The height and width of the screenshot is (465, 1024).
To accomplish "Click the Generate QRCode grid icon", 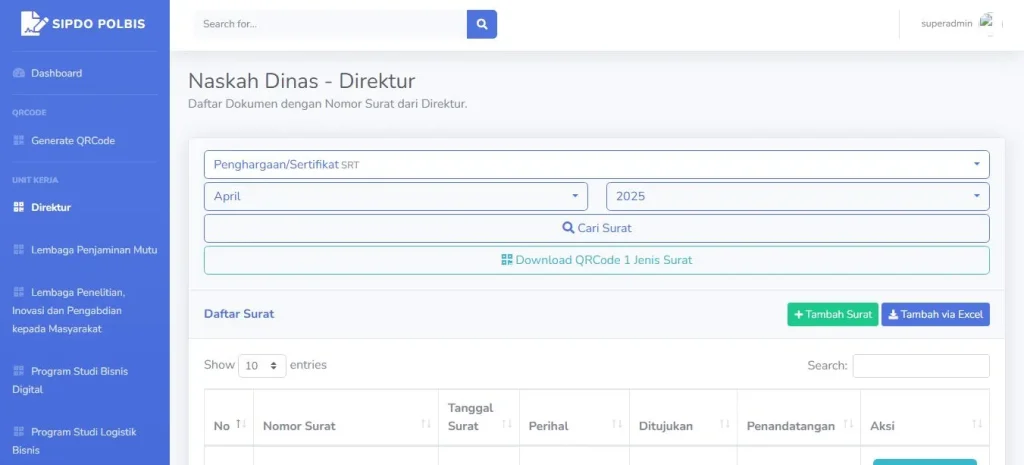I will (18, 141).
